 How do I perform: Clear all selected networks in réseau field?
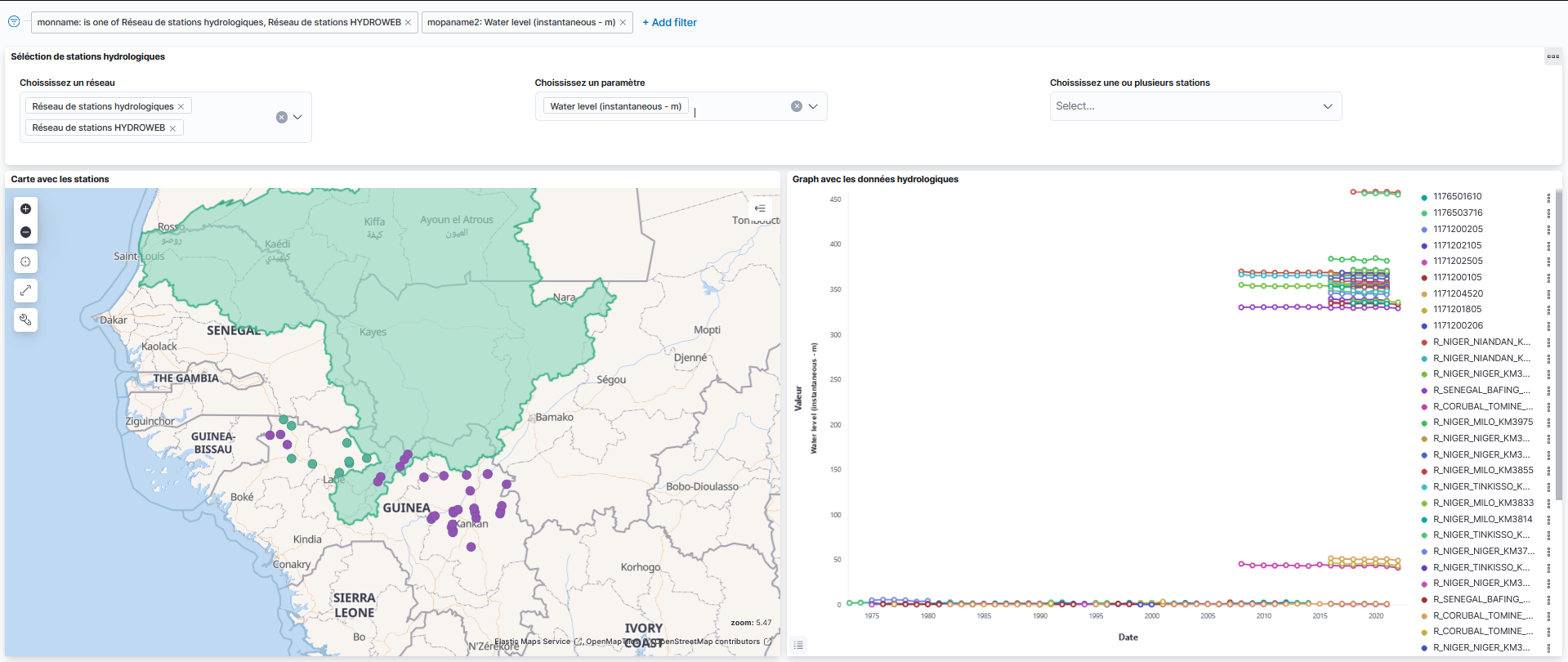[x=281, y=117]
